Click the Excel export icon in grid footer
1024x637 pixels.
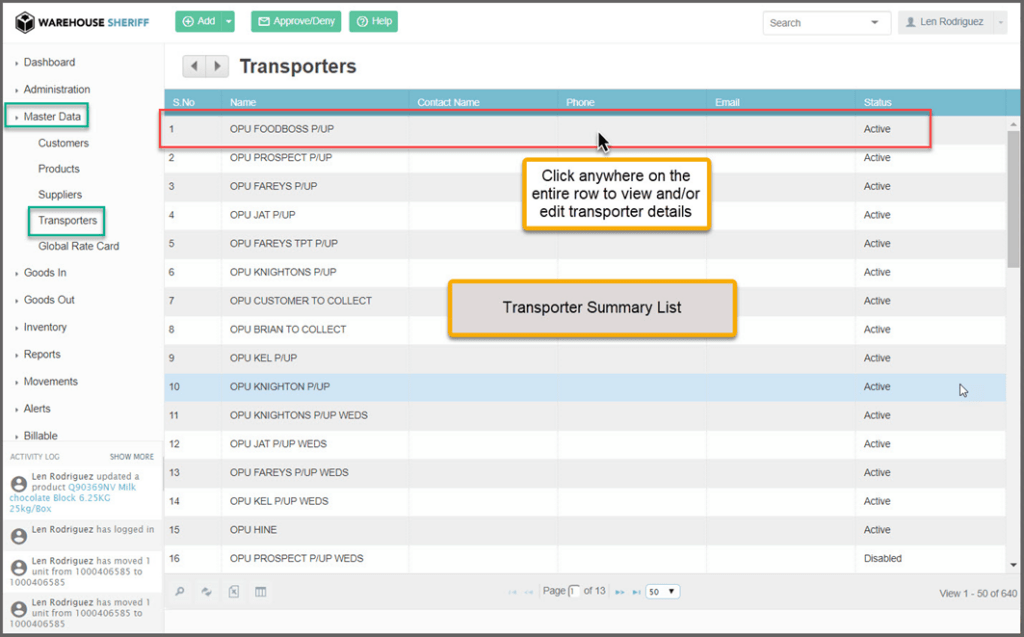pyautogui.click(x=234, y=591)
